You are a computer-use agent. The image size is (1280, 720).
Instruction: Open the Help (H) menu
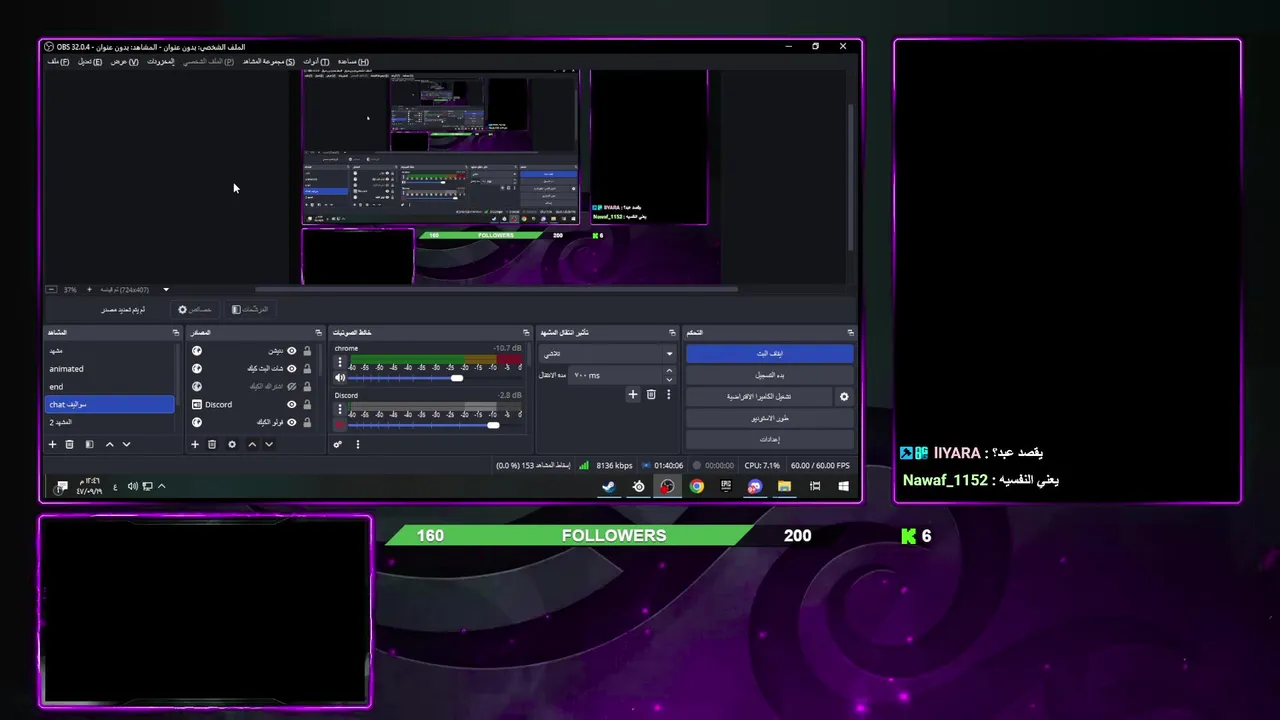[x=353, y=62]
